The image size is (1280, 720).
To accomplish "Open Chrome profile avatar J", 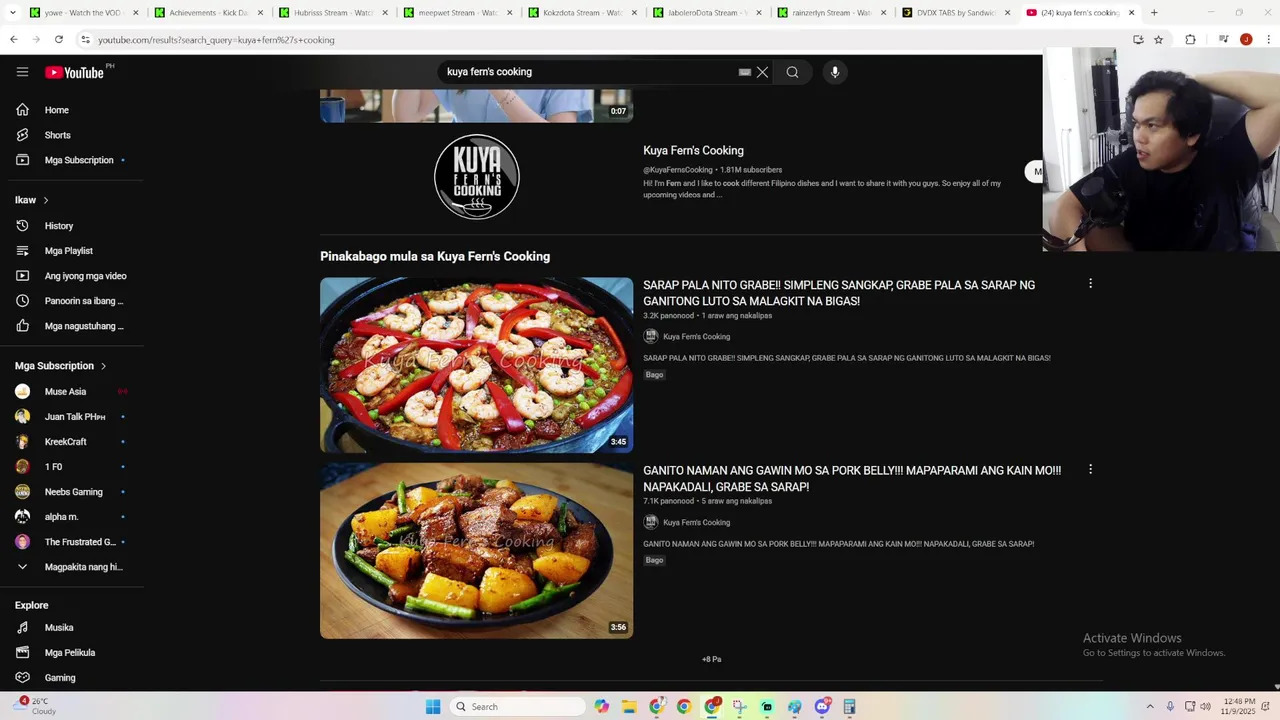I will coord(1246,40).
